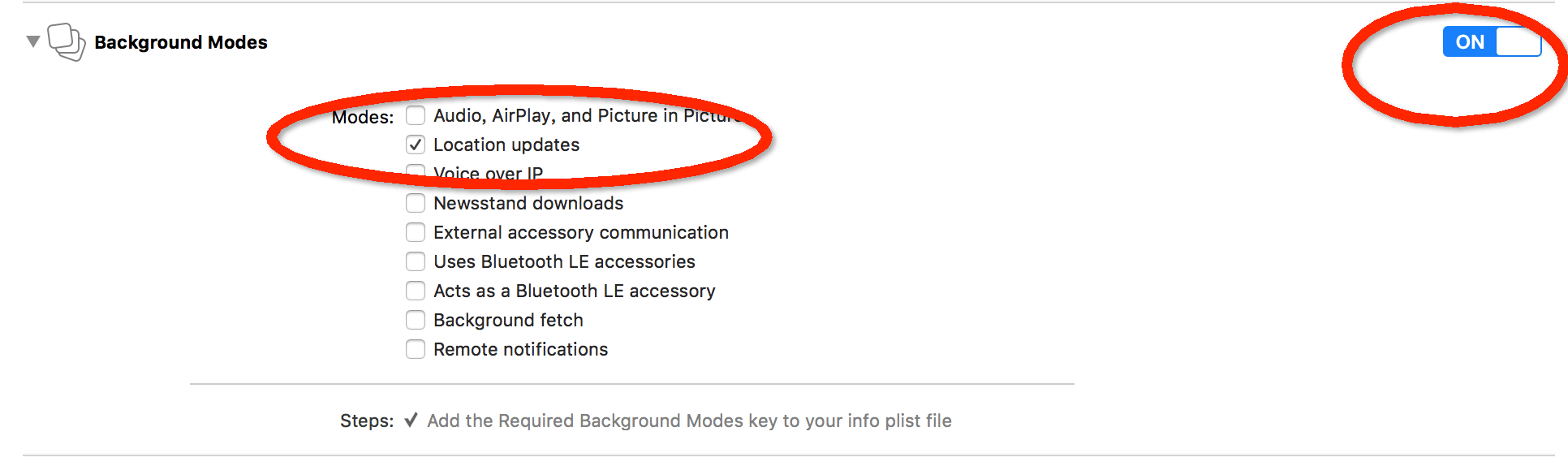Click the Modes label
Screen dimensions: 1568x466
(362, 117)
